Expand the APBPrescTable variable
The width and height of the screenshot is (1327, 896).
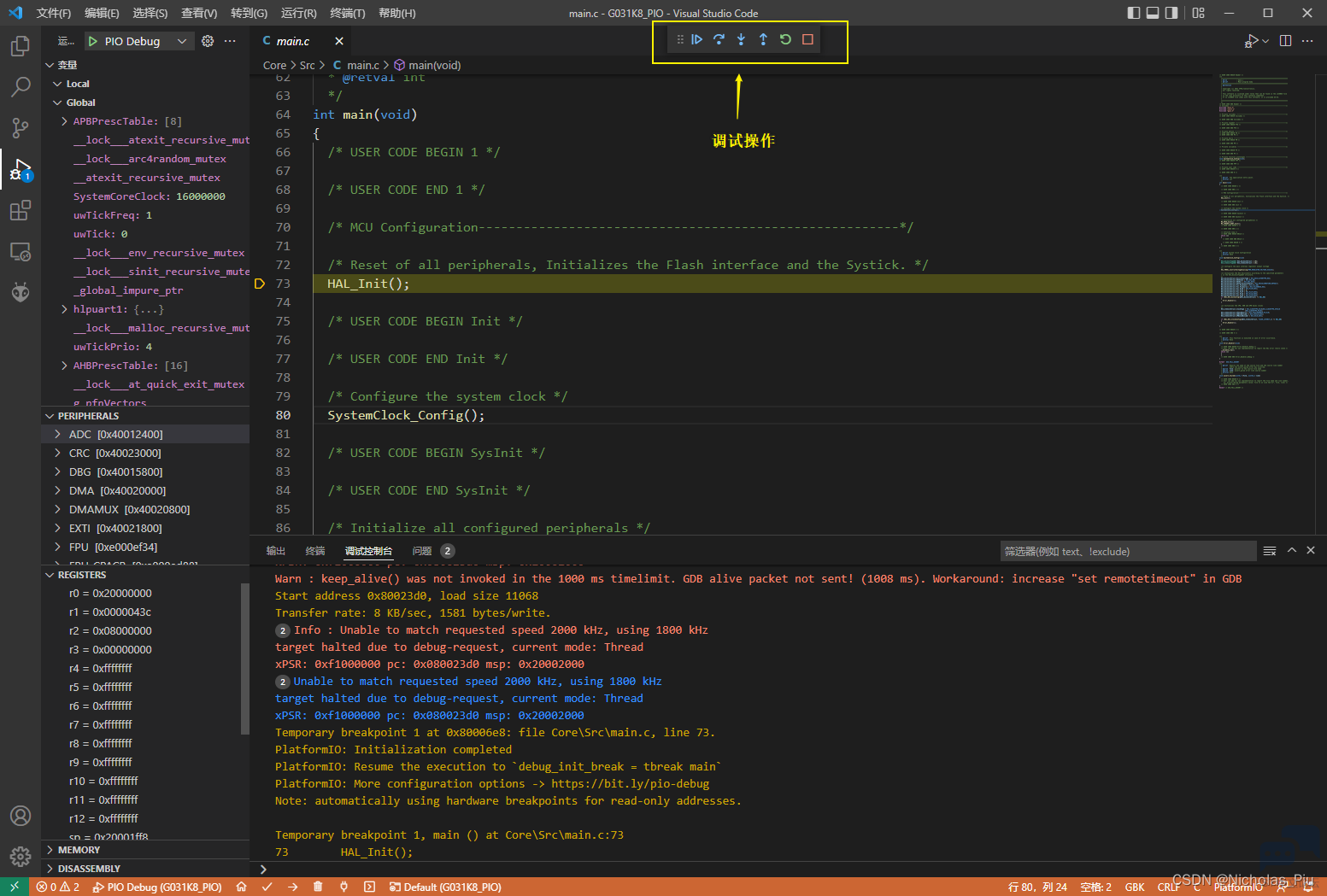[x=65, y=121]
